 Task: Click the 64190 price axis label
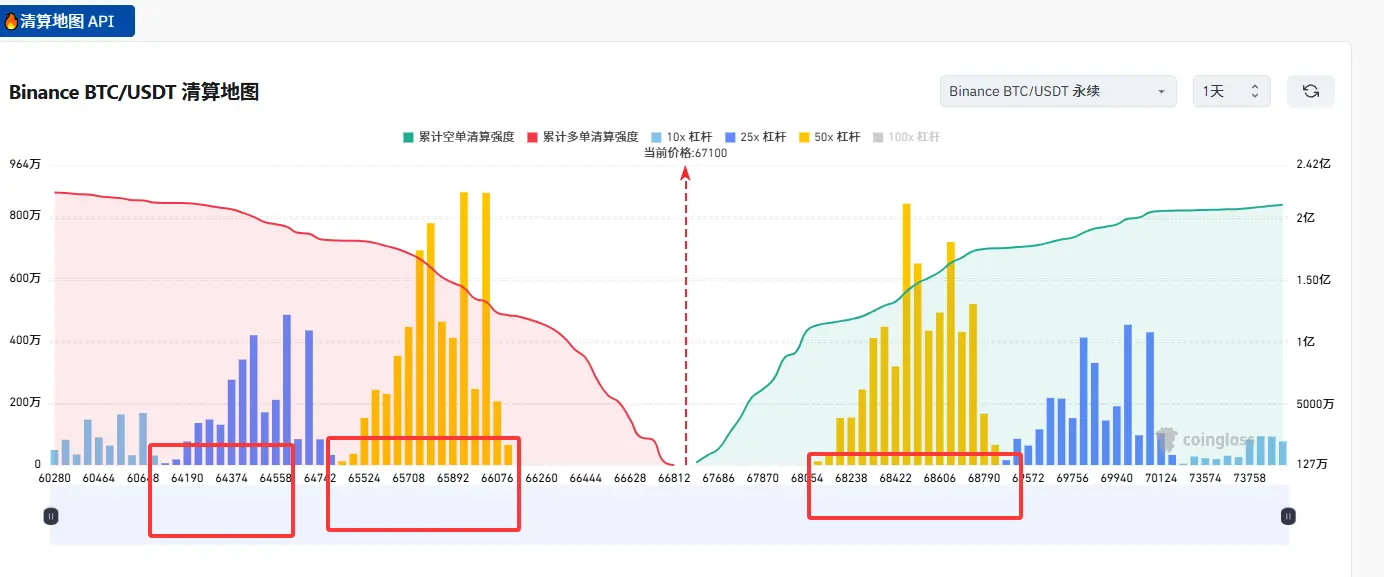187,479
